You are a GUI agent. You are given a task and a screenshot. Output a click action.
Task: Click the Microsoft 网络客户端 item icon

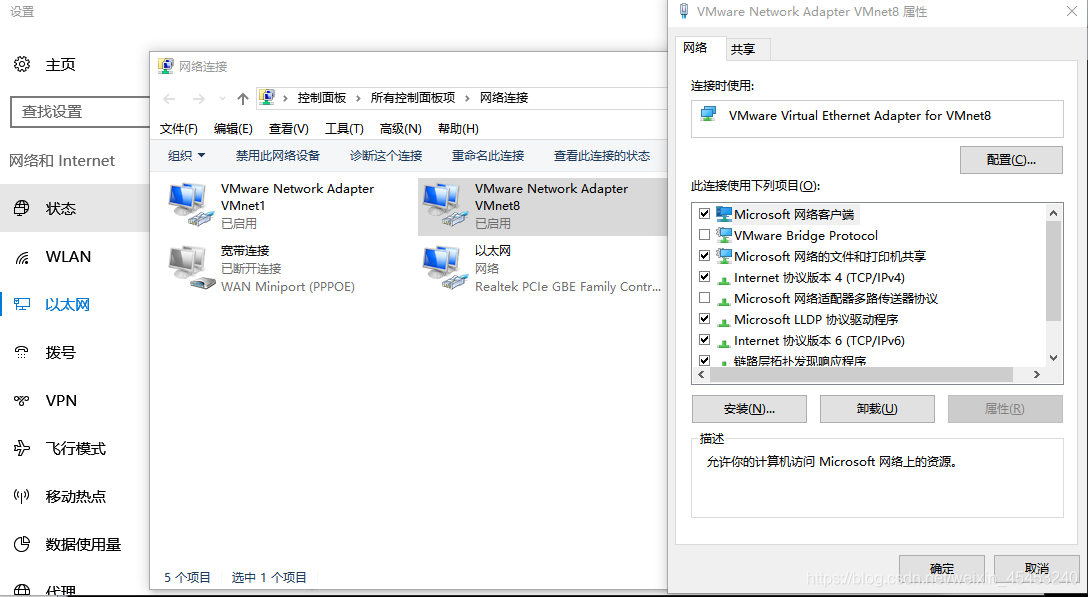pos(724,214)
